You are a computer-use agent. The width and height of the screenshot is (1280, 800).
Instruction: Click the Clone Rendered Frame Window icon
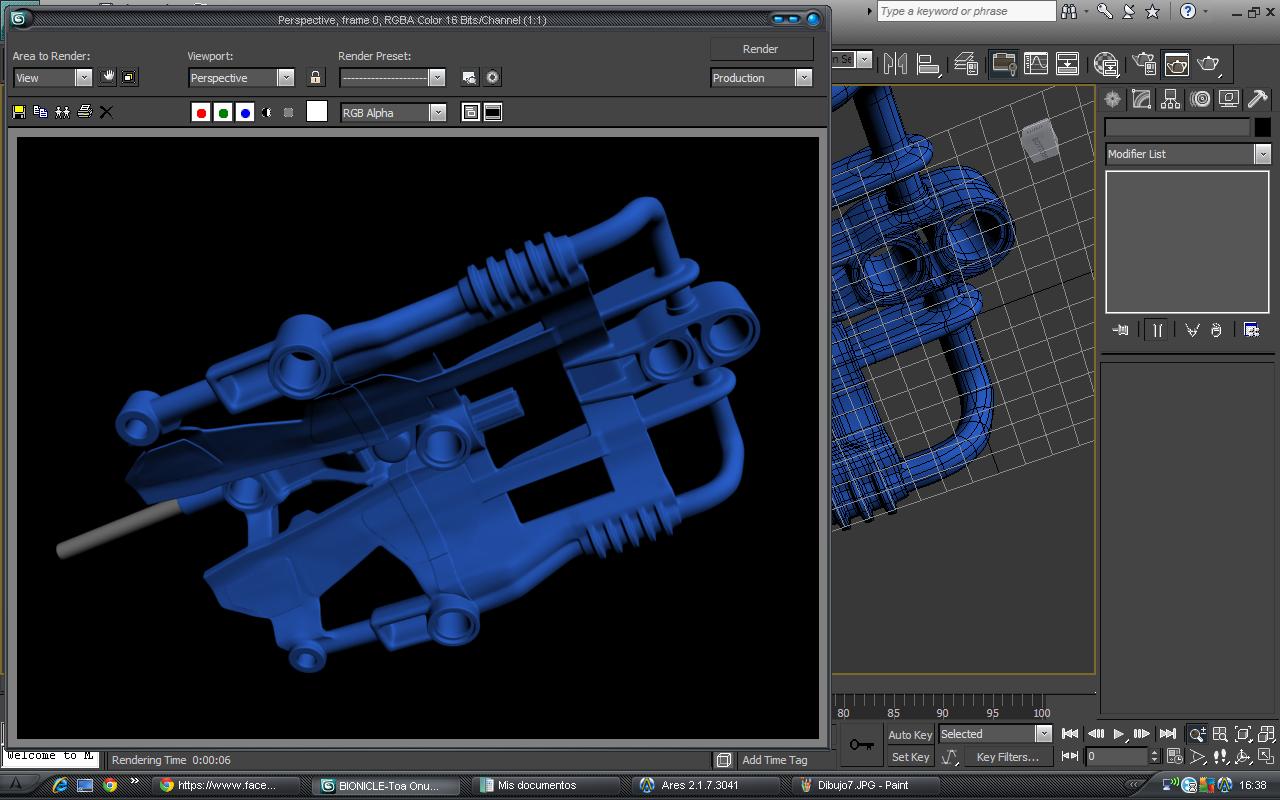click(62, 112)
